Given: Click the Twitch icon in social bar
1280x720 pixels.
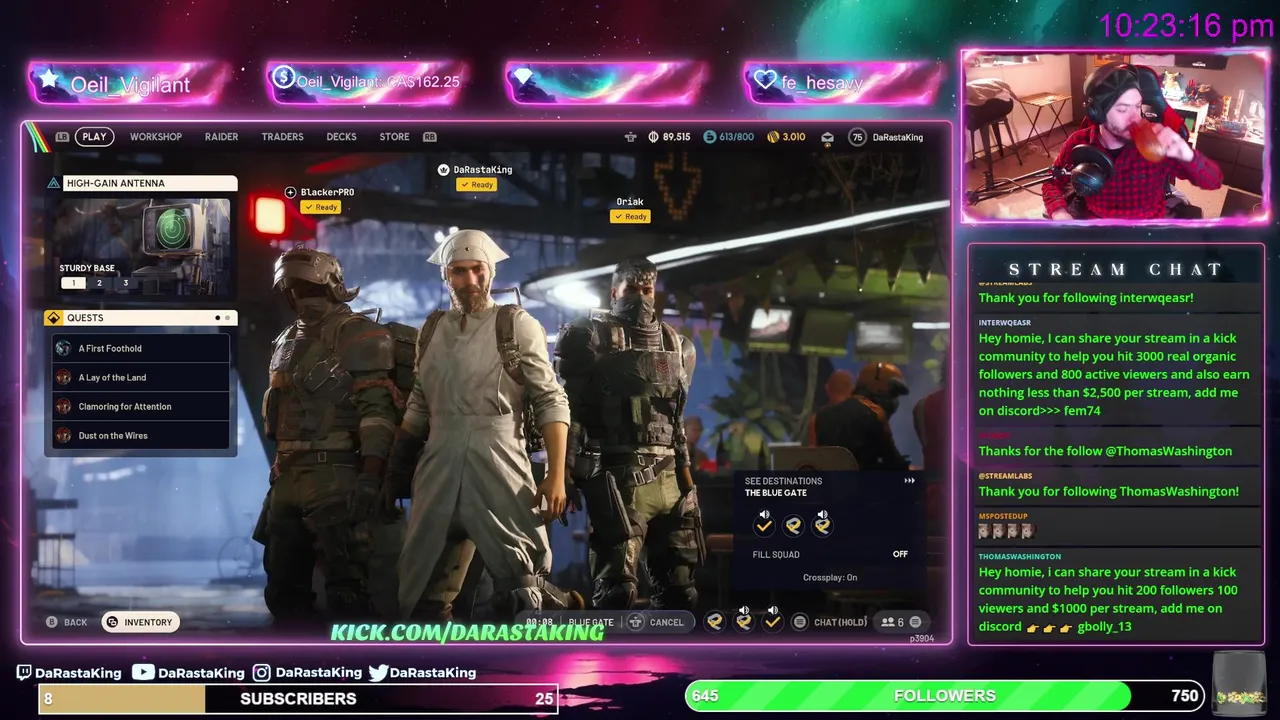Looking at the screenshot, I should click(25, 672).
